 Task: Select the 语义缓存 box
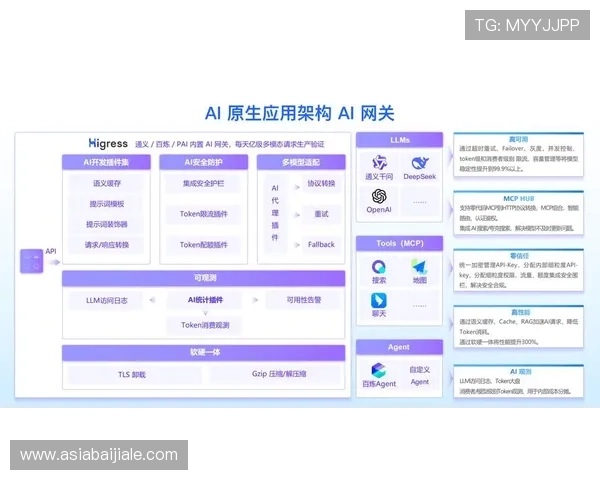pyautogui.click(x=106, y=183)
